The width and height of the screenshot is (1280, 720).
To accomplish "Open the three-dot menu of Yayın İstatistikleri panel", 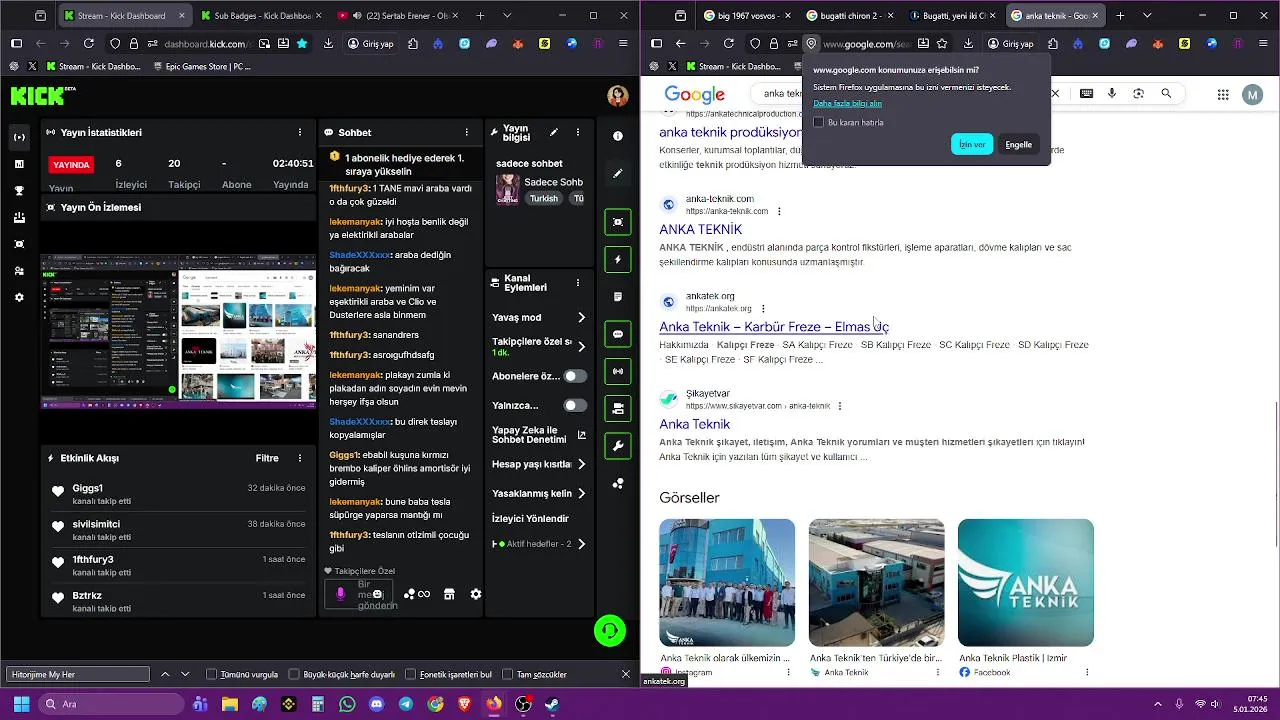I will [300, 132].
